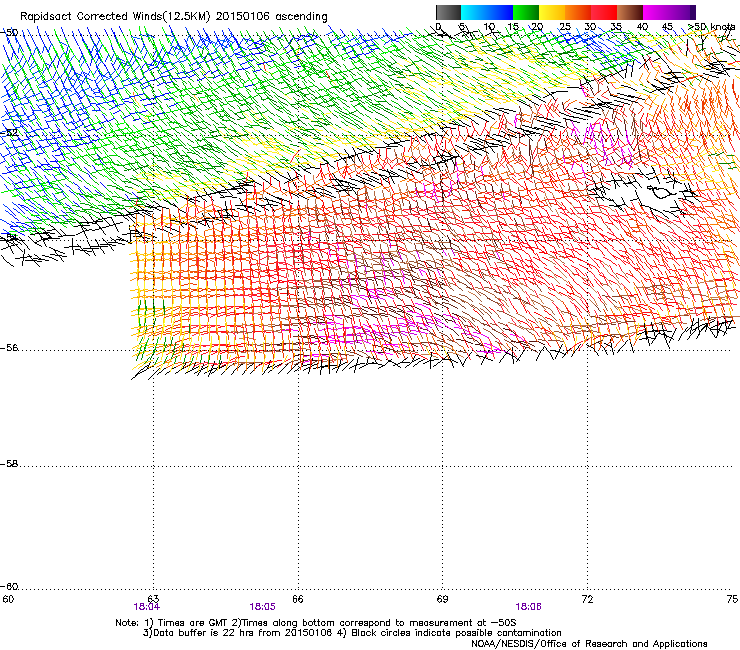
Task: Click the '-58' latitude label
Action: (x=9, y=464)
